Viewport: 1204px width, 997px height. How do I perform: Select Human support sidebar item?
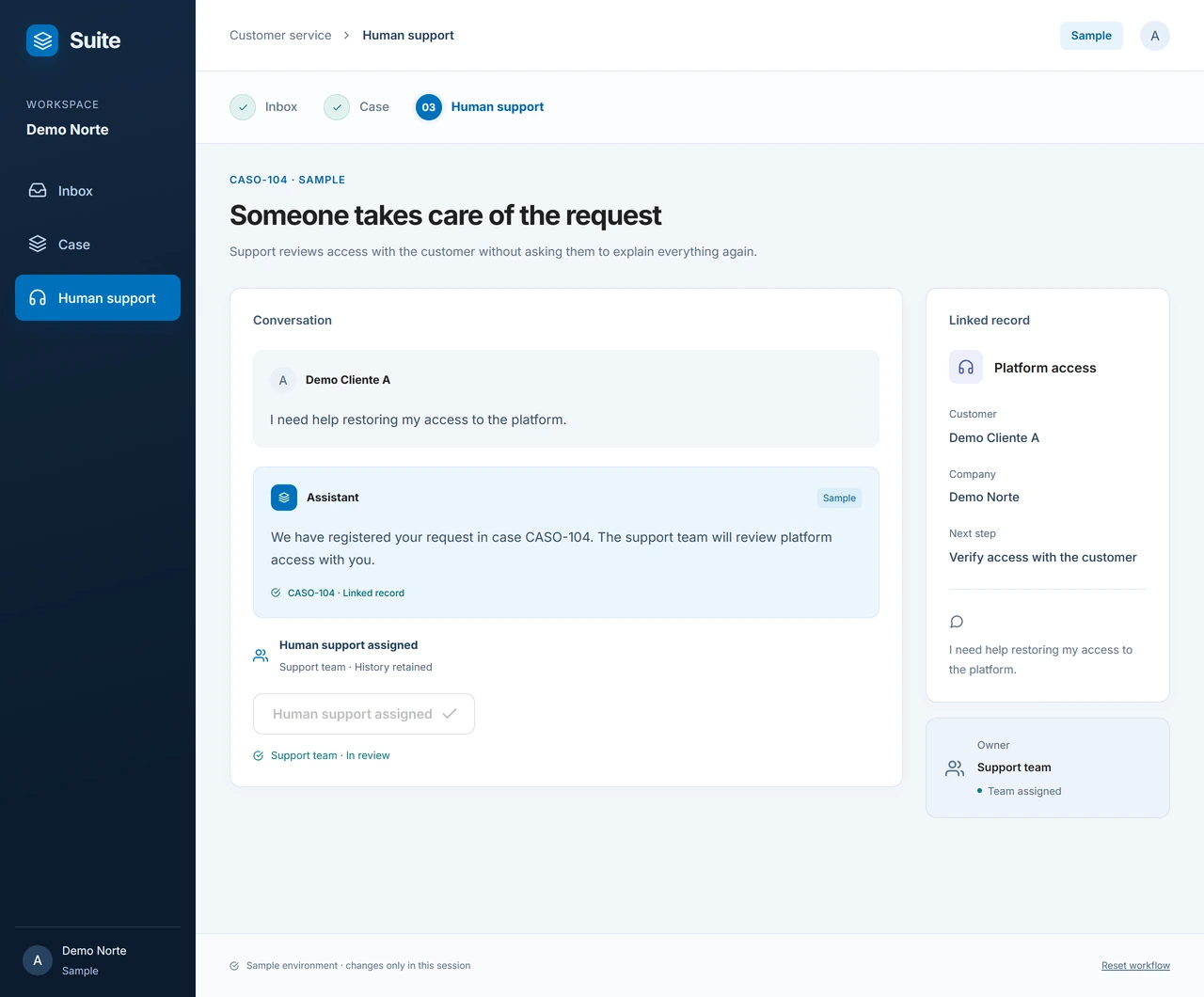tap(98, 298)
